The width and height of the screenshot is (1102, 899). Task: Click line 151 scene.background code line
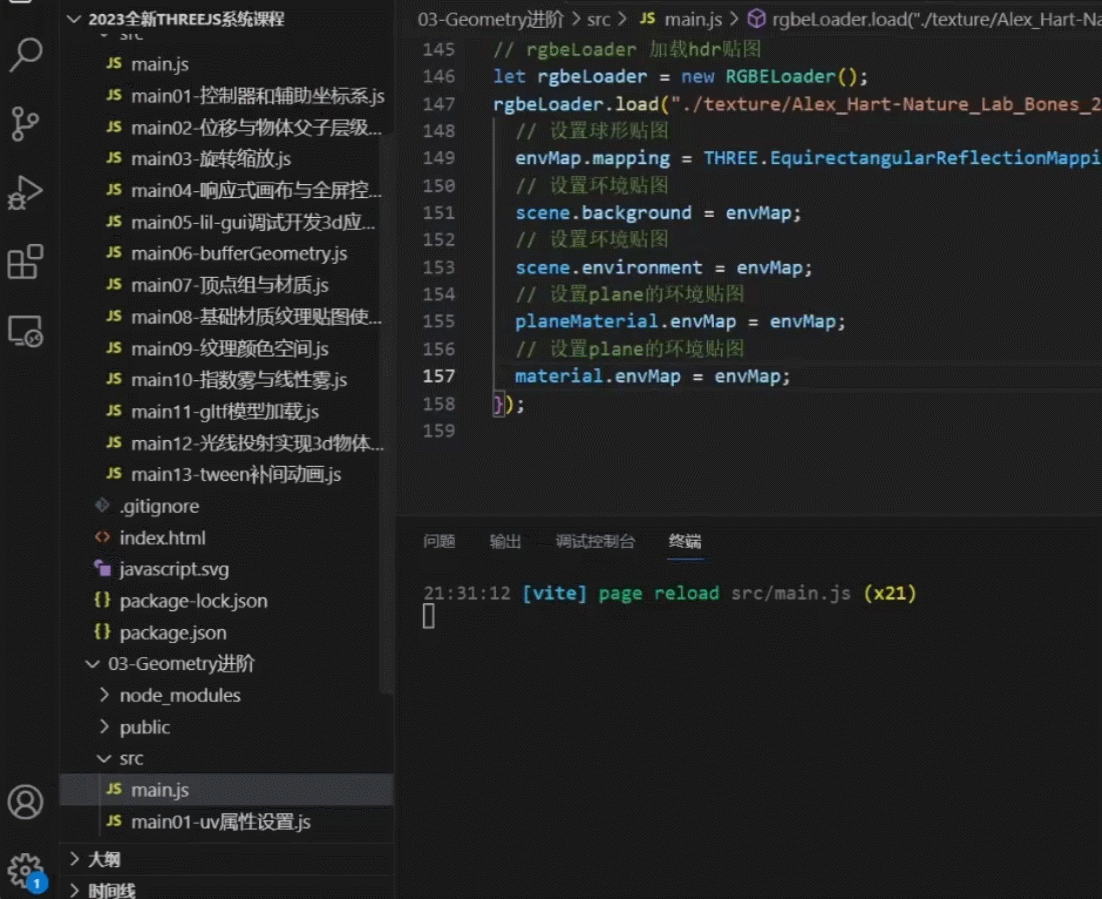[x=658, y=213]
